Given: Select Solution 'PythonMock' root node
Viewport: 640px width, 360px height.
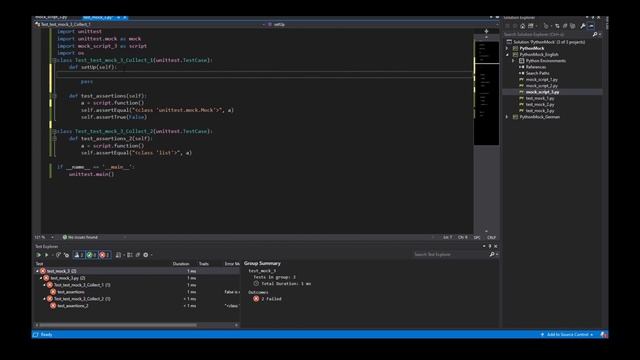Looking at the screenshot, I should click(549, 42).
